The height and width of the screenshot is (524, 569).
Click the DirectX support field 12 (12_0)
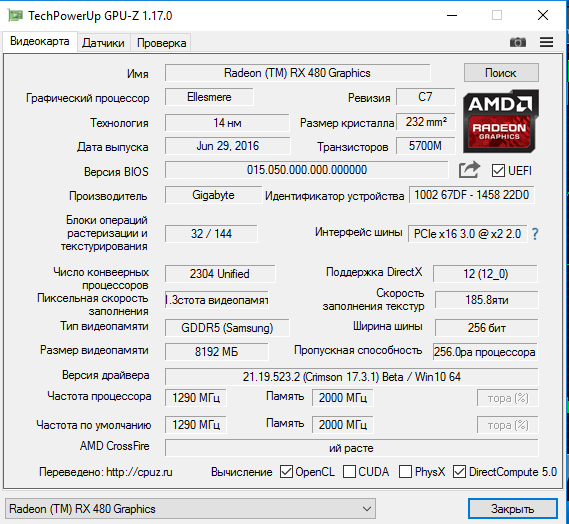pyautogui.click(x=486, y=274)
